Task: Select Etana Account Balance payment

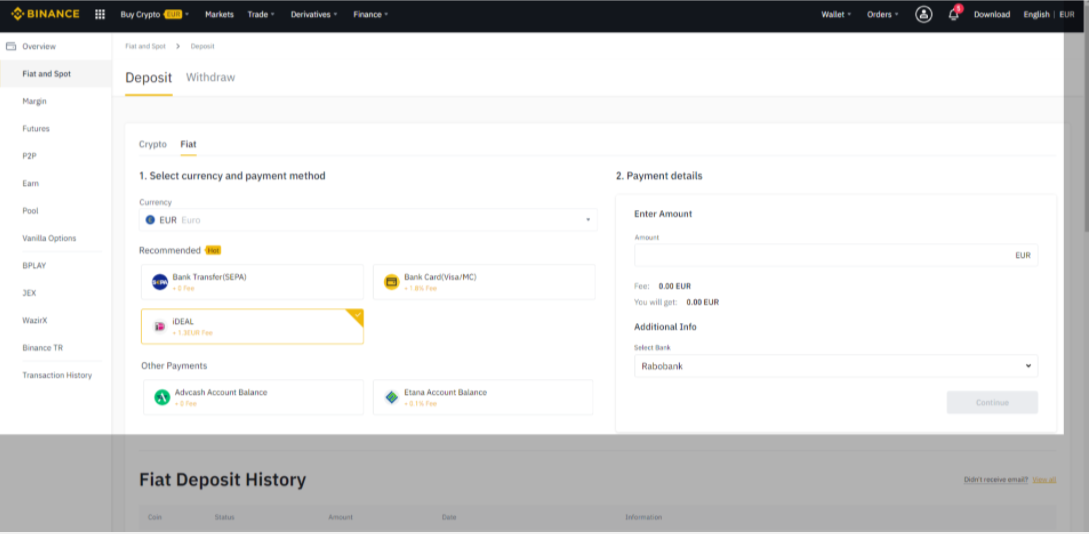Action: coord(483,397)
